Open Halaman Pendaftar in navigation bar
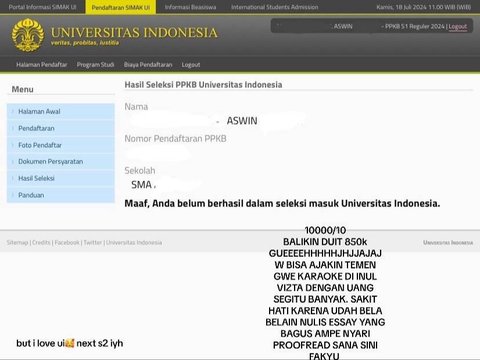This screenshot has height=360, width=480. [42, 65]
